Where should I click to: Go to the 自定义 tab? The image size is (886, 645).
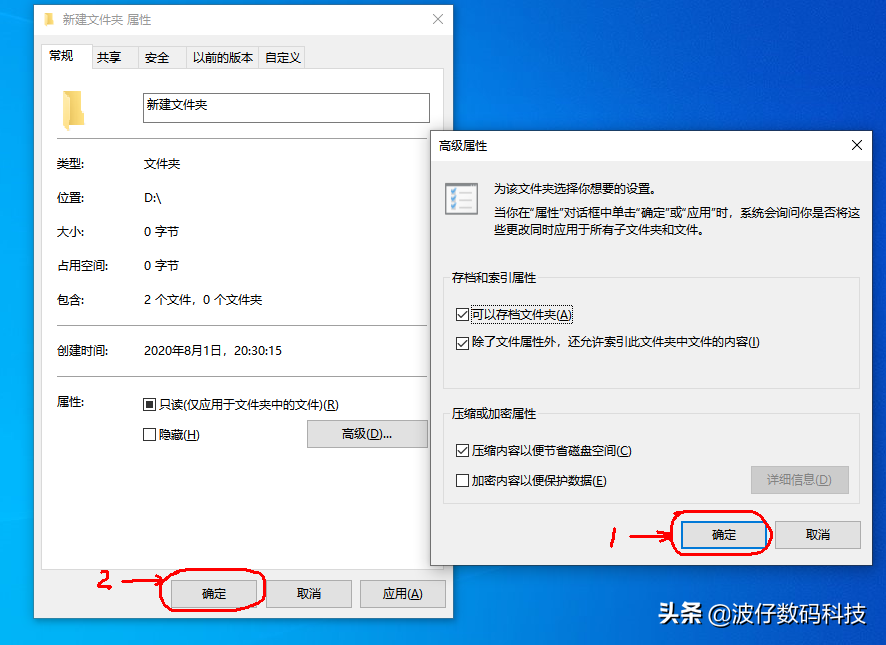[x=283, y=57]
